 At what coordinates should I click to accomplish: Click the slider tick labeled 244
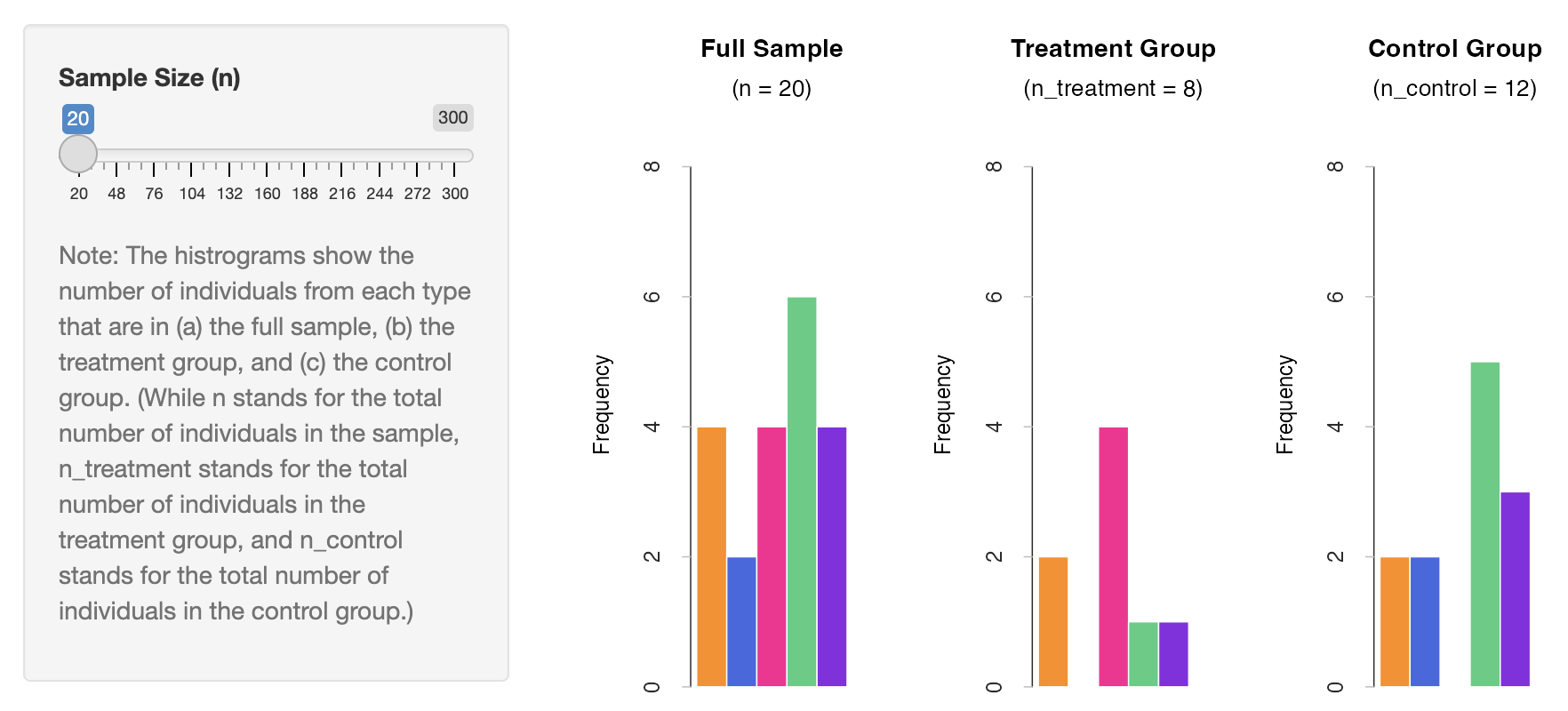click(x=380, y=194)
